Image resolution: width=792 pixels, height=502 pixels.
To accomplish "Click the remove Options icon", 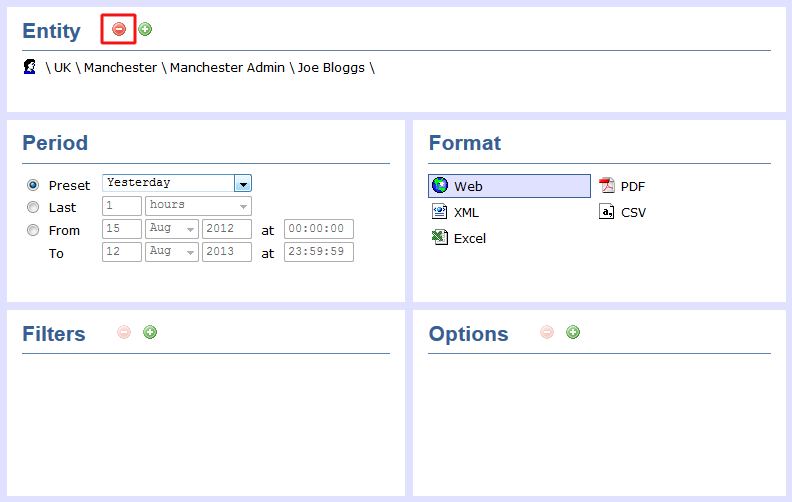I will tap(547, 332).
